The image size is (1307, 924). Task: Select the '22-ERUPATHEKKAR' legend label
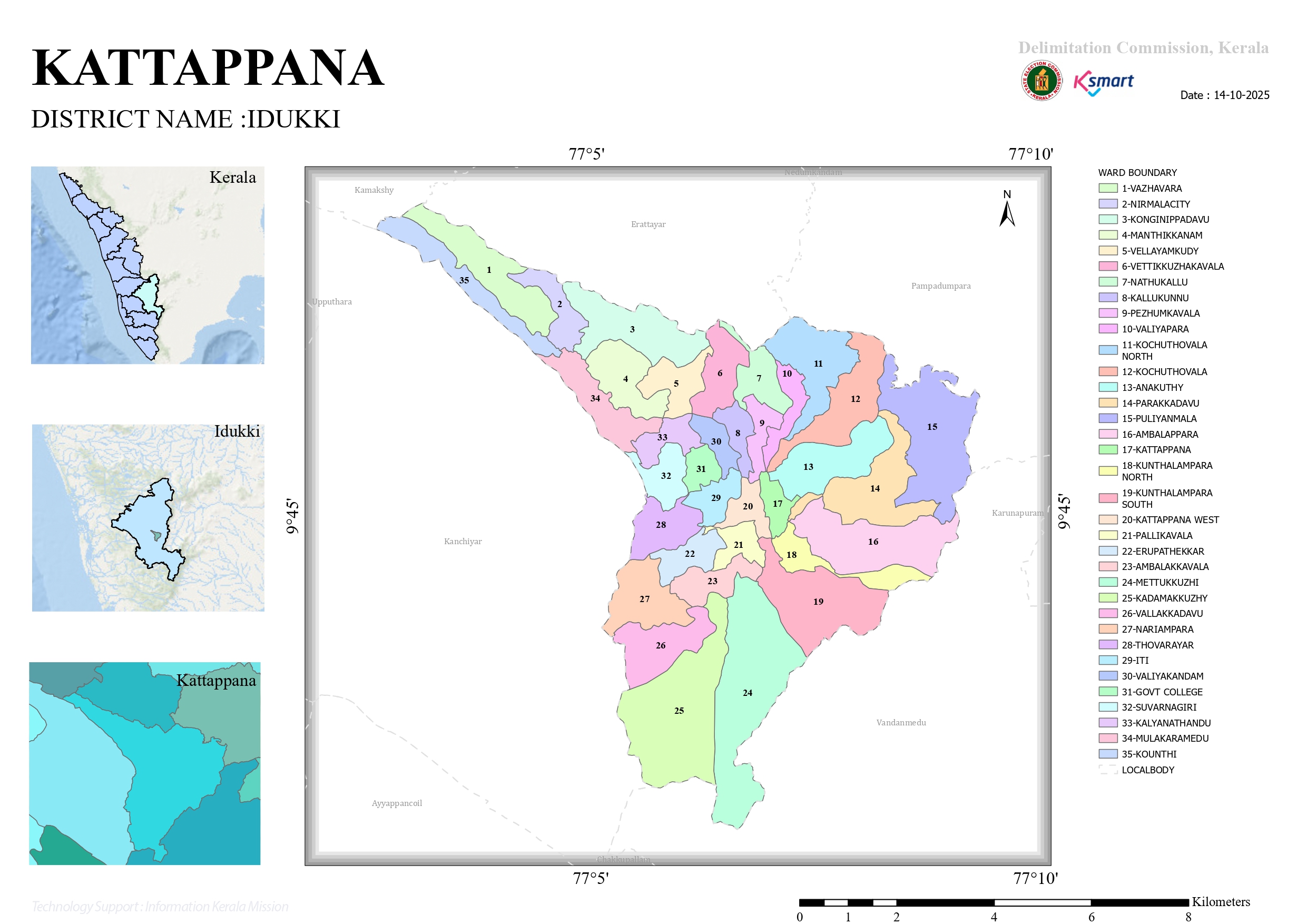pos(1163,551)
